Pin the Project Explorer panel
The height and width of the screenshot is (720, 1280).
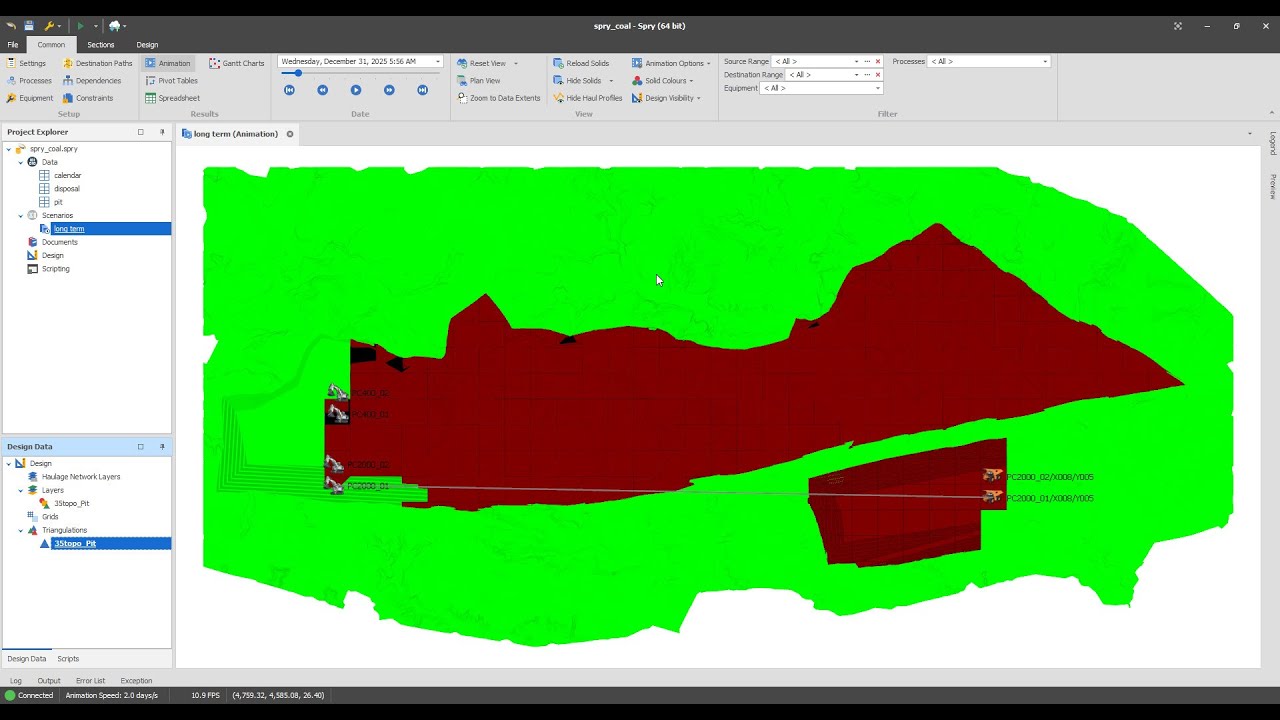pos(162,132)
